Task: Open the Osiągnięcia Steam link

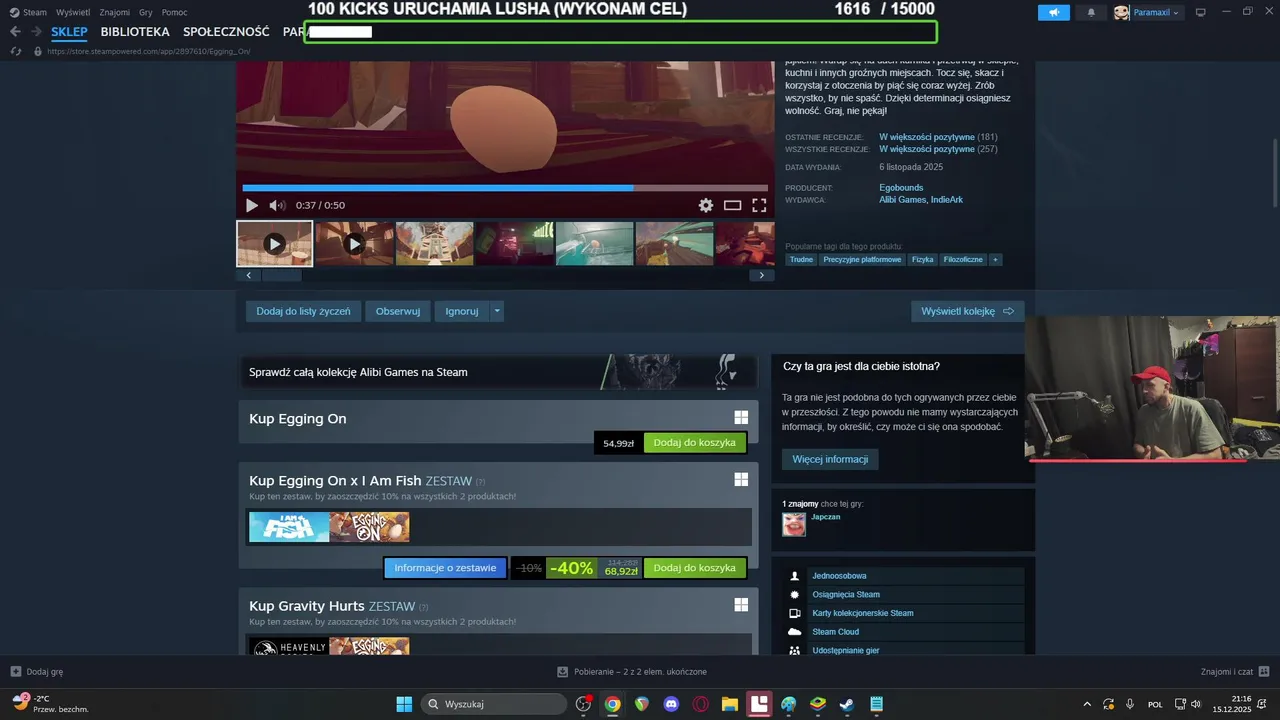Action: [846, 595]
